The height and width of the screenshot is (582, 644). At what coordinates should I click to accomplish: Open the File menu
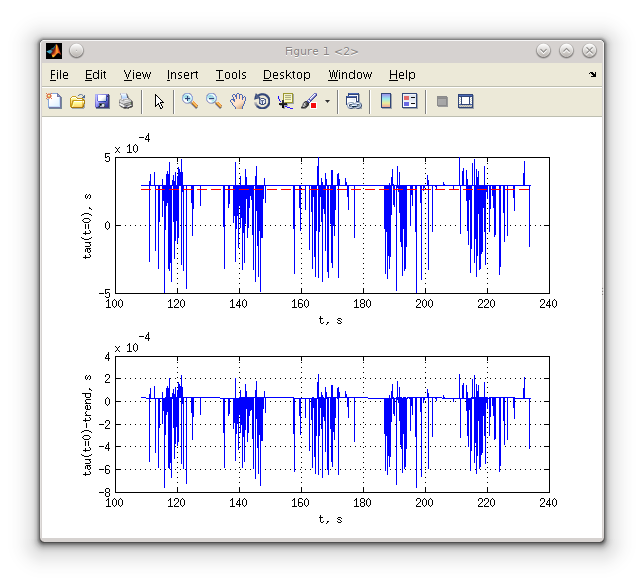click(59, 75)
